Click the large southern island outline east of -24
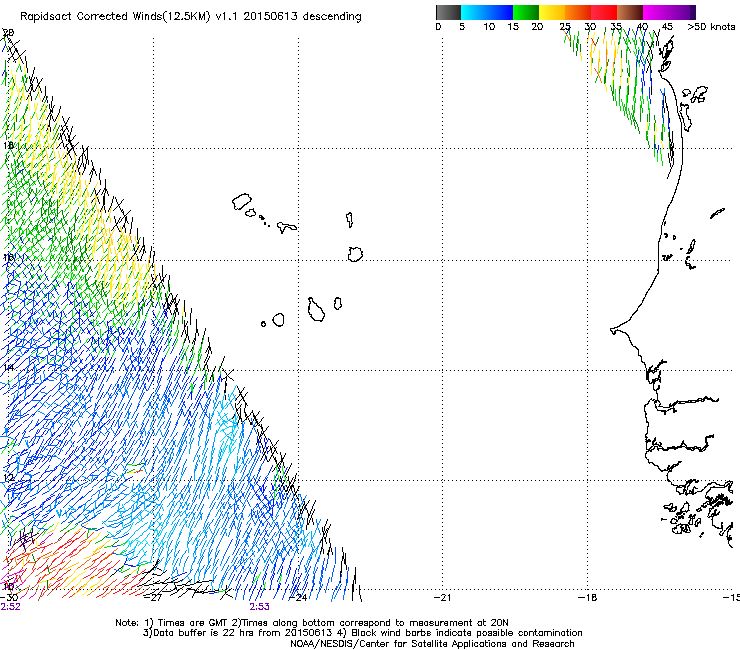The width and height of the screenshot is (740, 650). pos(316,310)
